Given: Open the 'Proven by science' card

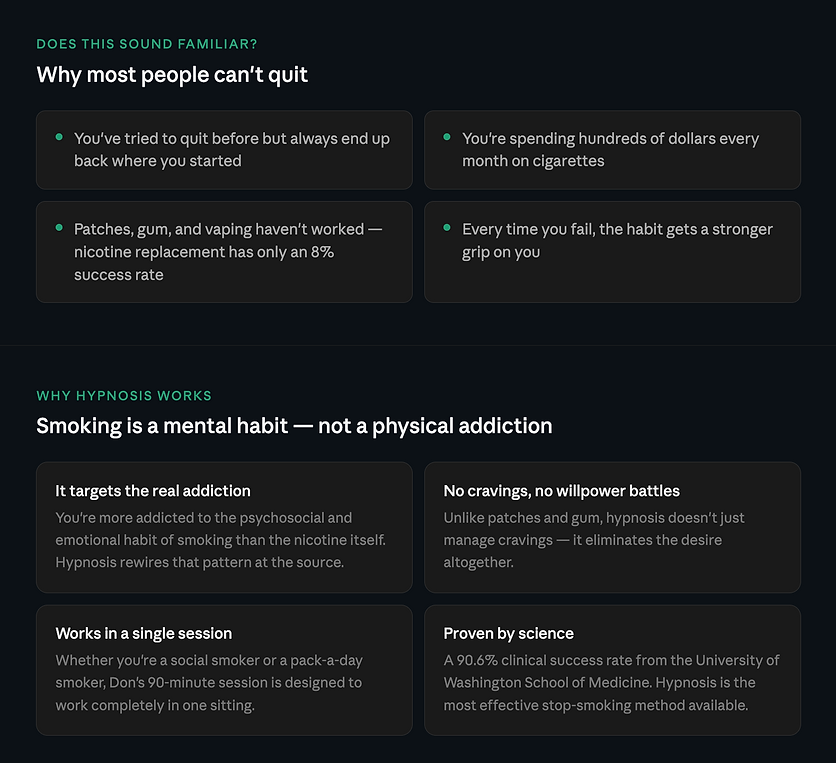Looking at the screenshot, I should [x=612, y=670].
